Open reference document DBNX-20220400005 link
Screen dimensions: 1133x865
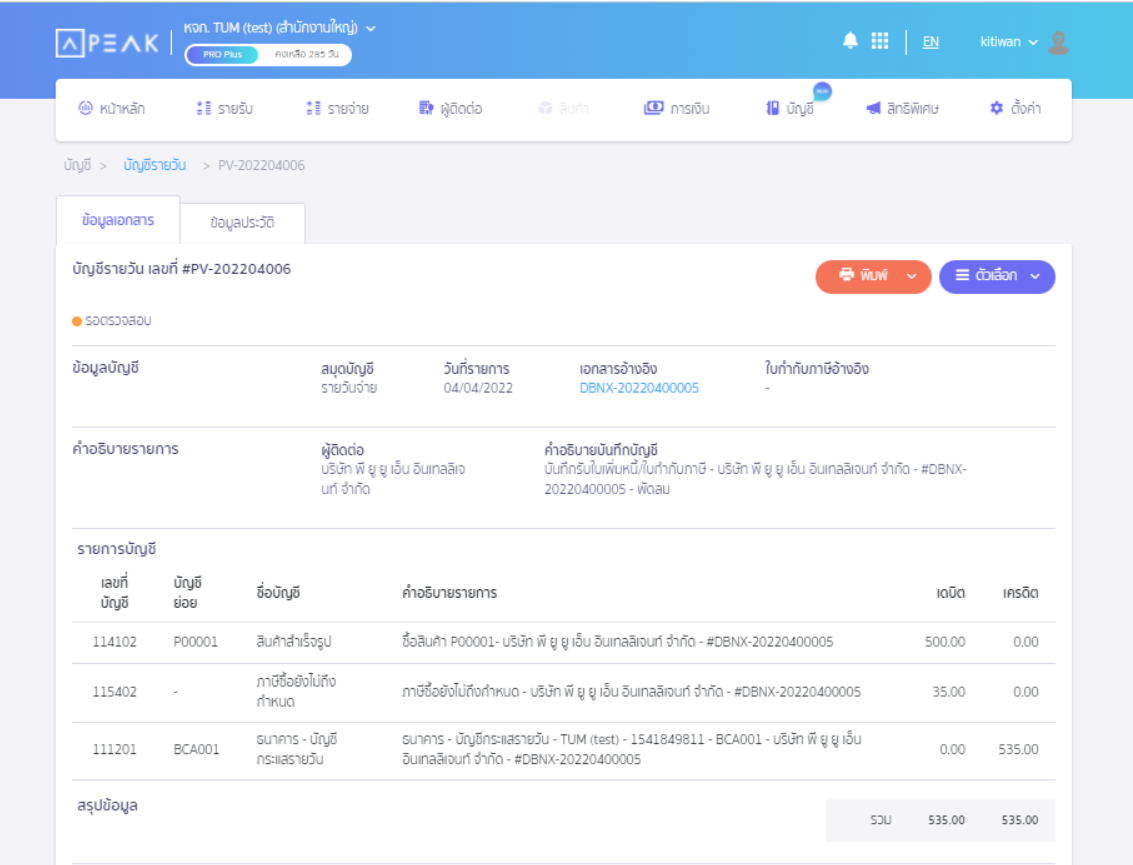(x=639, y=388)
